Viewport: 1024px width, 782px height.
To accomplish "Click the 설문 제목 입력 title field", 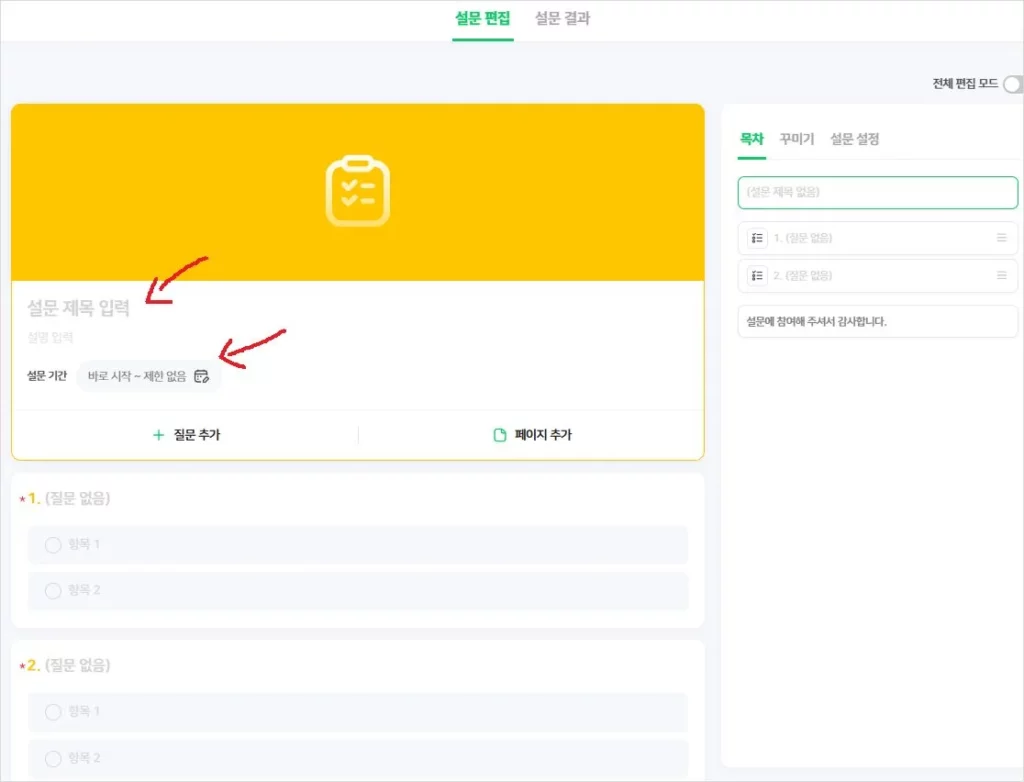I will 79,308.
